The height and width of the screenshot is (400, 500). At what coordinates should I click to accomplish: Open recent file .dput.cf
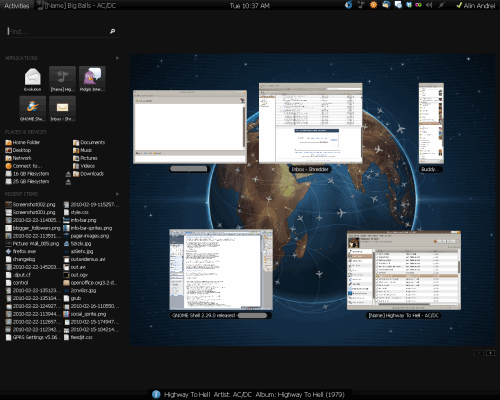click(x=18, y=275)
